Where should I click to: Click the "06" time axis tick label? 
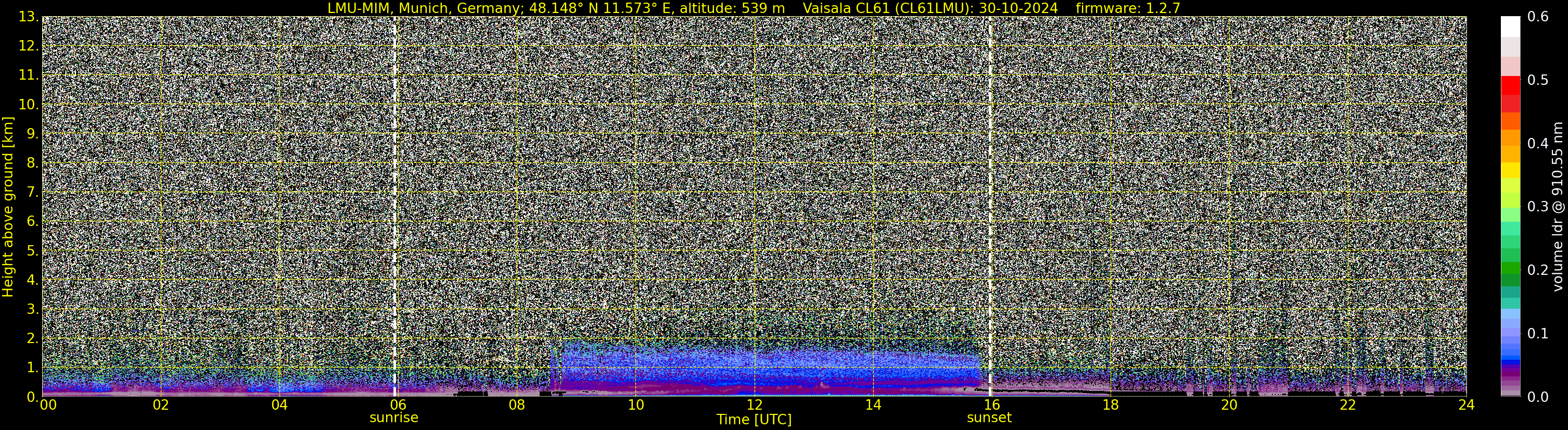(x=398, y=405)
